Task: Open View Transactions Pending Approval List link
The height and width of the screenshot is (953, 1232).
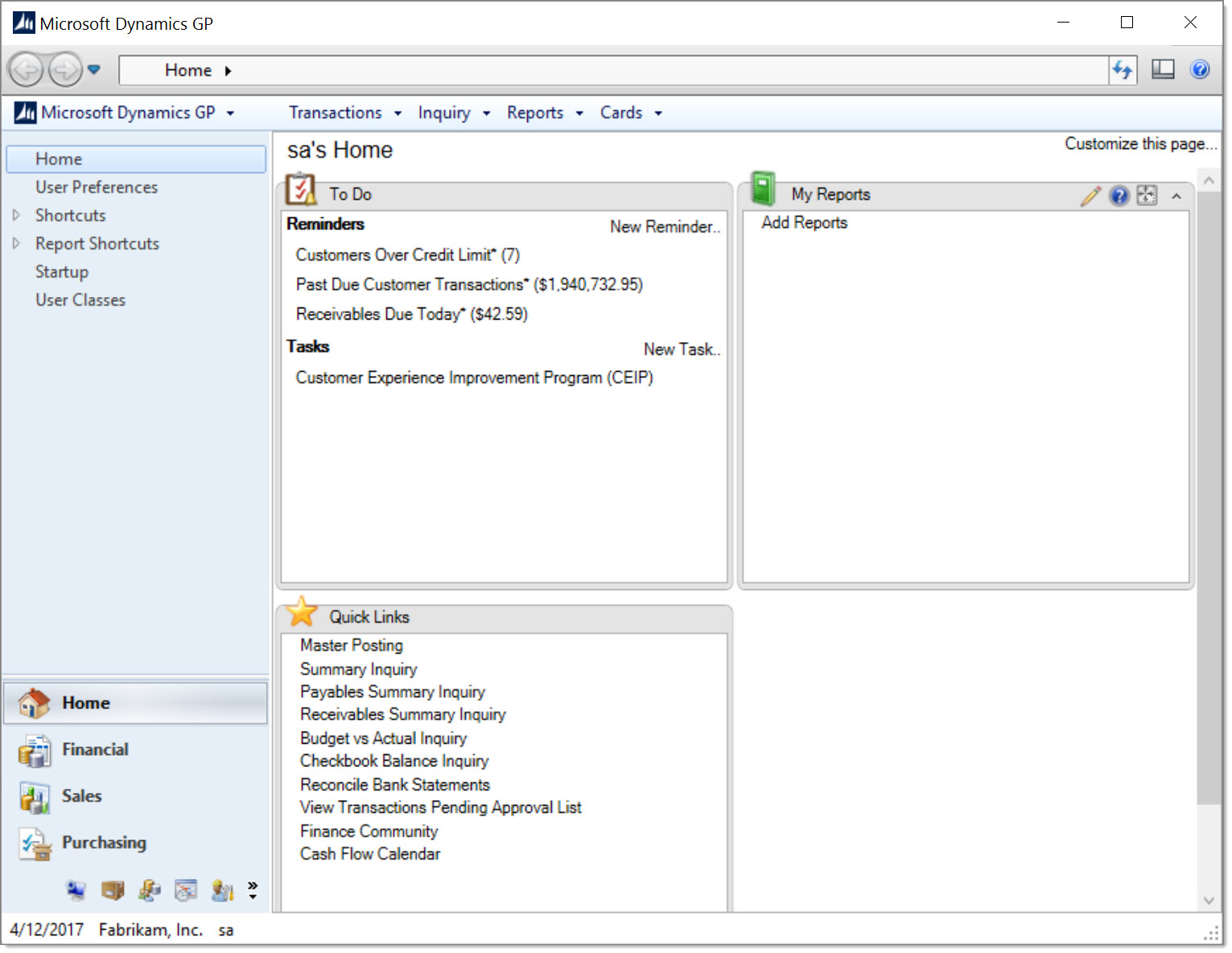Action: pyautogui.click(x=441, y=807)
